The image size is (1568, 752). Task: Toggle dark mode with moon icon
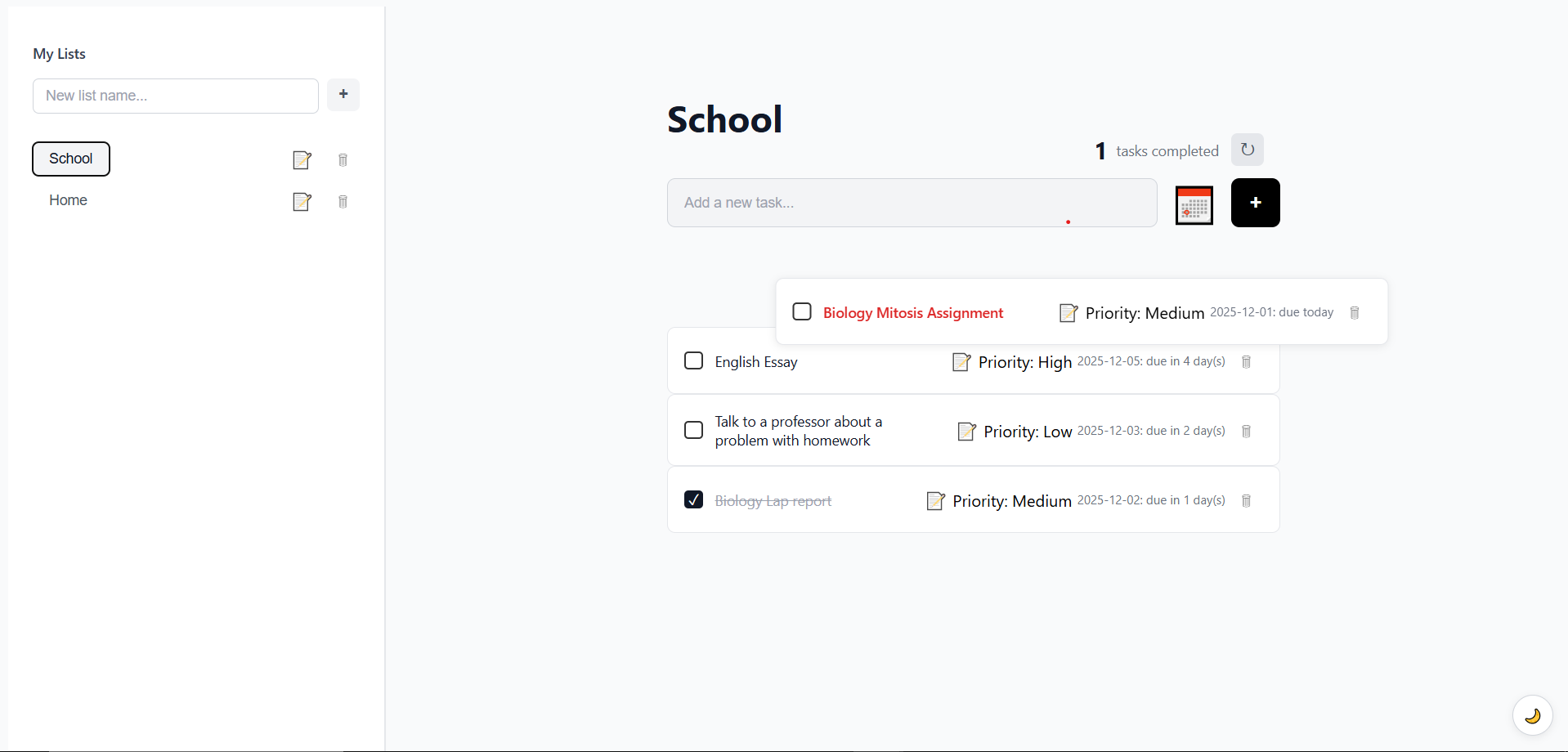coord(1533,716)
